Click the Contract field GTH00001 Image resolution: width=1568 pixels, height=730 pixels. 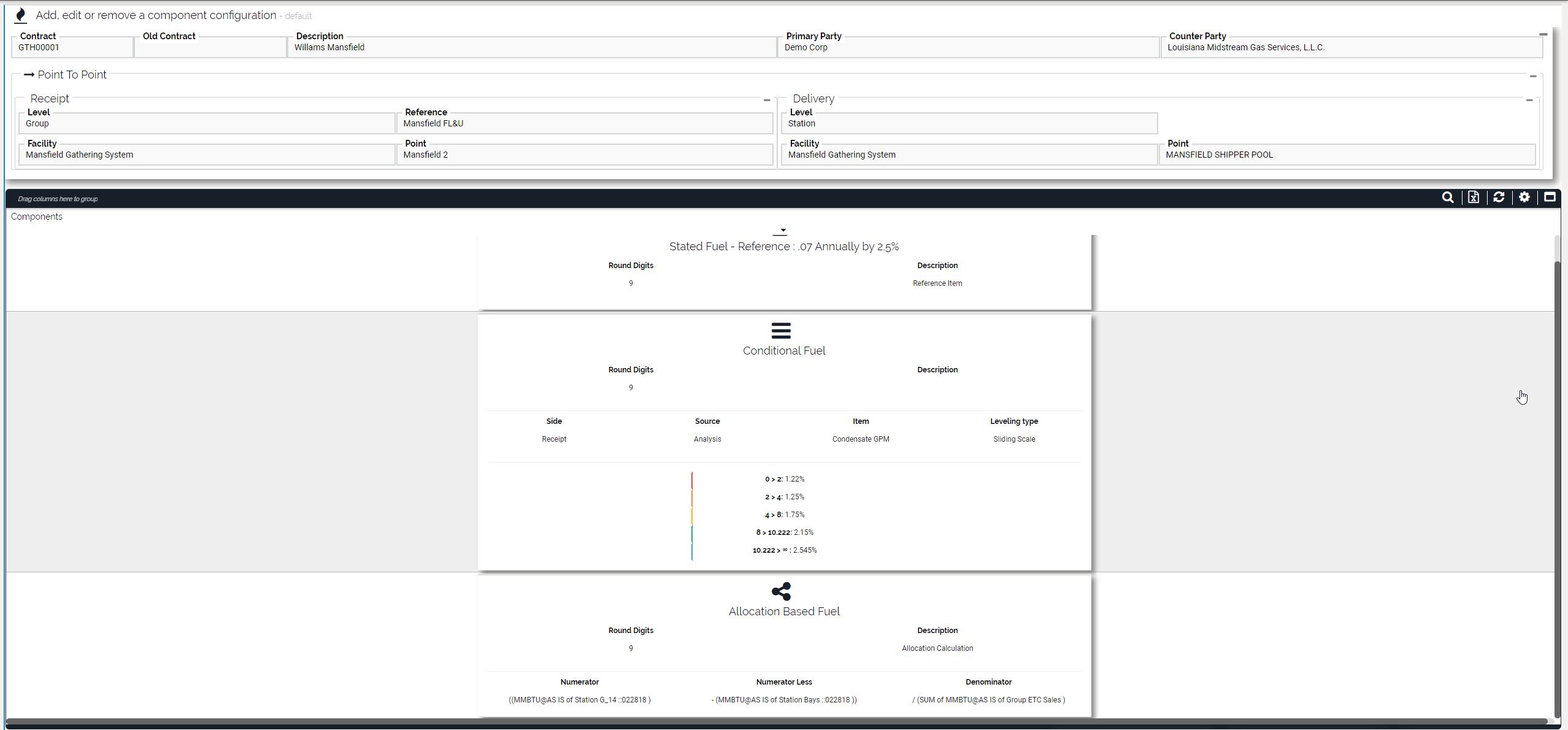(72, 48)
